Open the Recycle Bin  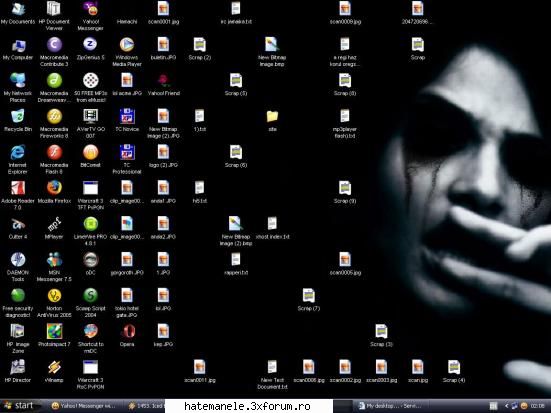pos(18,120)
